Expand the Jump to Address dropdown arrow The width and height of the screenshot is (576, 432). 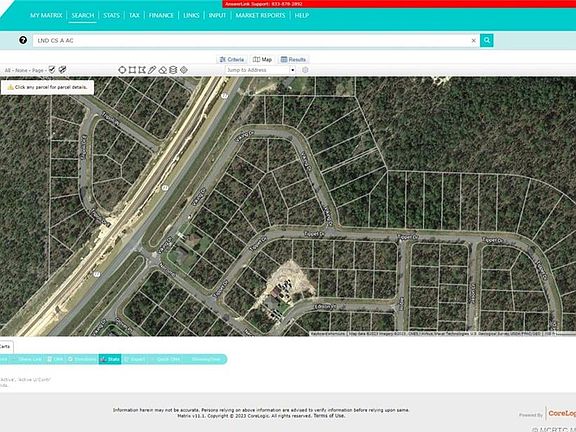(x=293, y=70)
